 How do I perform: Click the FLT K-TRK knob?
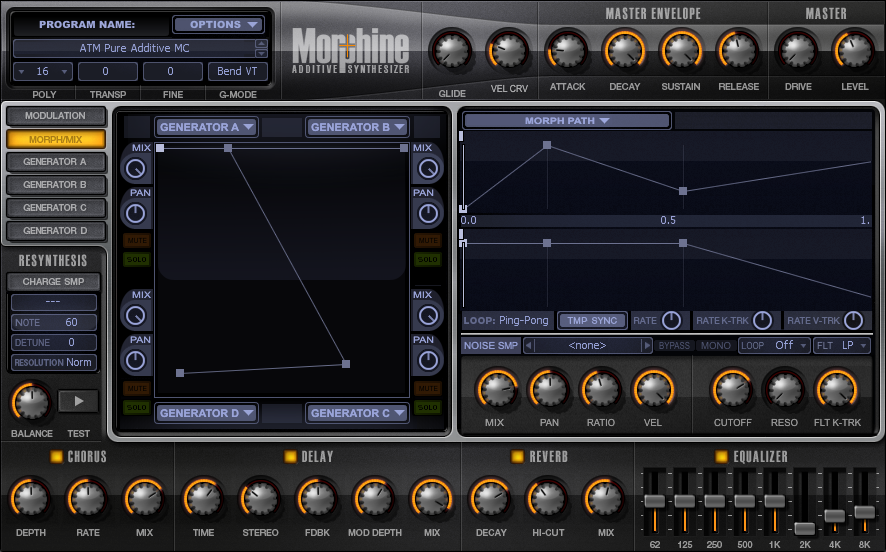tap(836, 390)
